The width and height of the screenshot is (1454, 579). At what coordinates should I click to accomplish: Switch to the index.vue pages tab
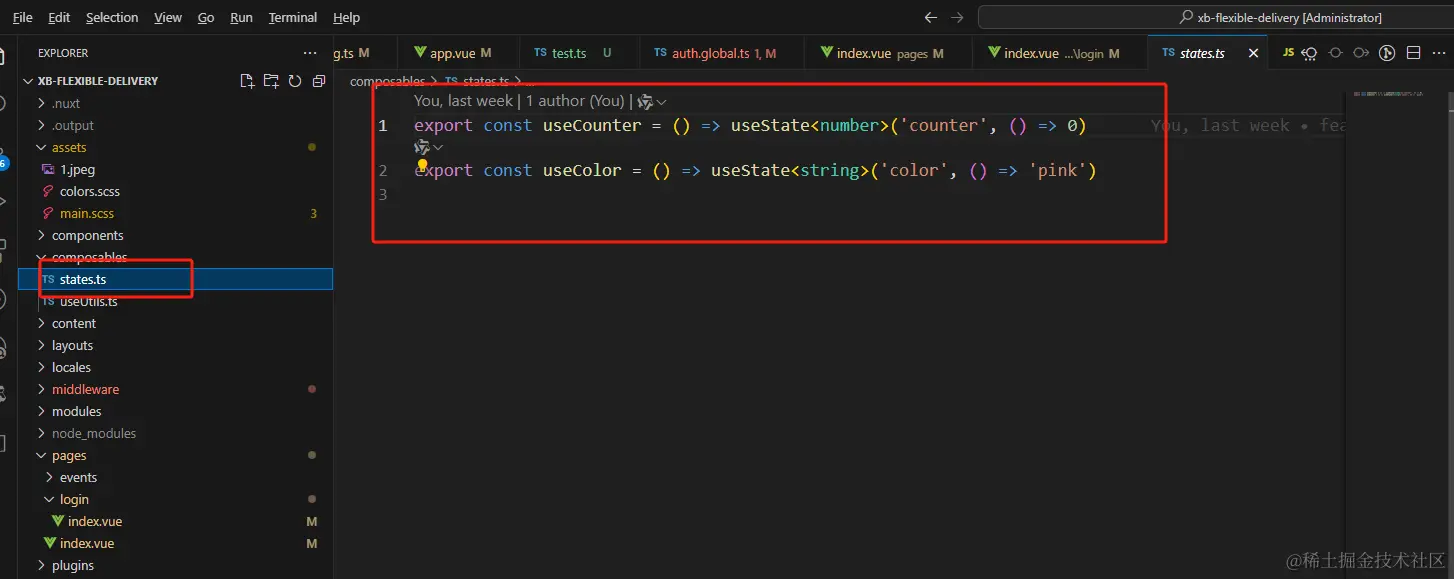pos(887,53)
